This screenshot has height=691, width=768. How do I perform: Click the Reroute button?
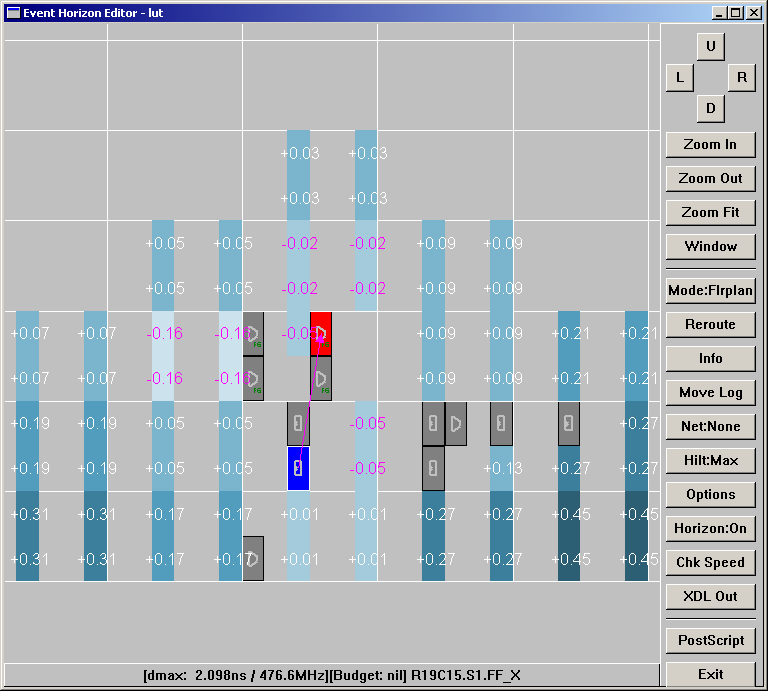[x=710, y=325]
